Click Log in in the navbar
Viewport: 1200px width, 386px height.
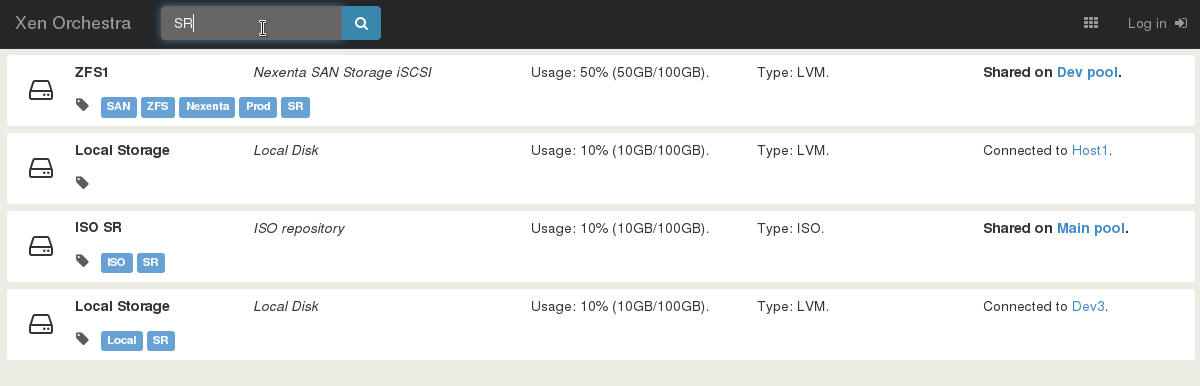[1157, 24]
